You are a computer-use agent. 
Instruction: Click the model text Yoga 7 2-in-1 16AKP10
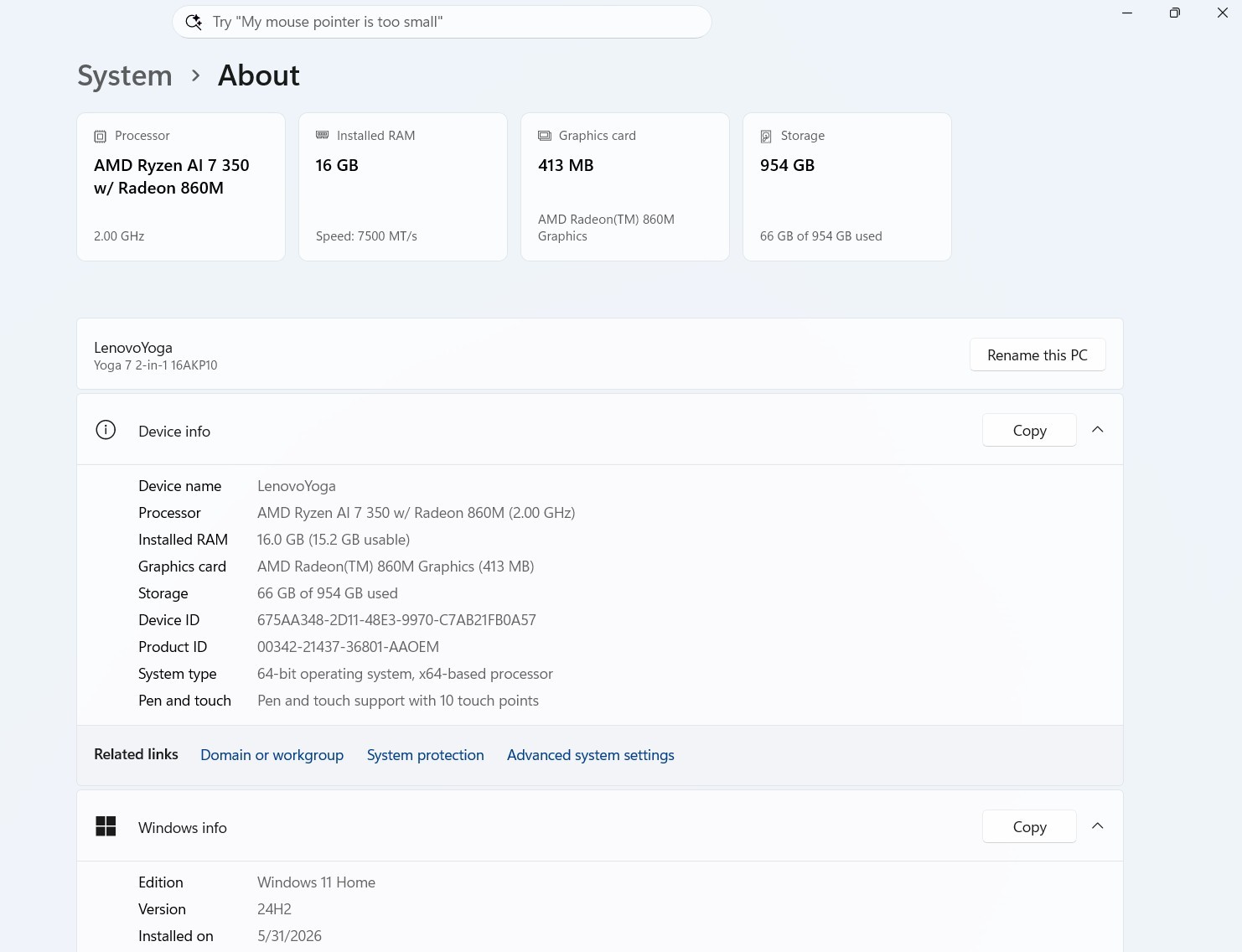pyautogui.click(x=156, y=365)
